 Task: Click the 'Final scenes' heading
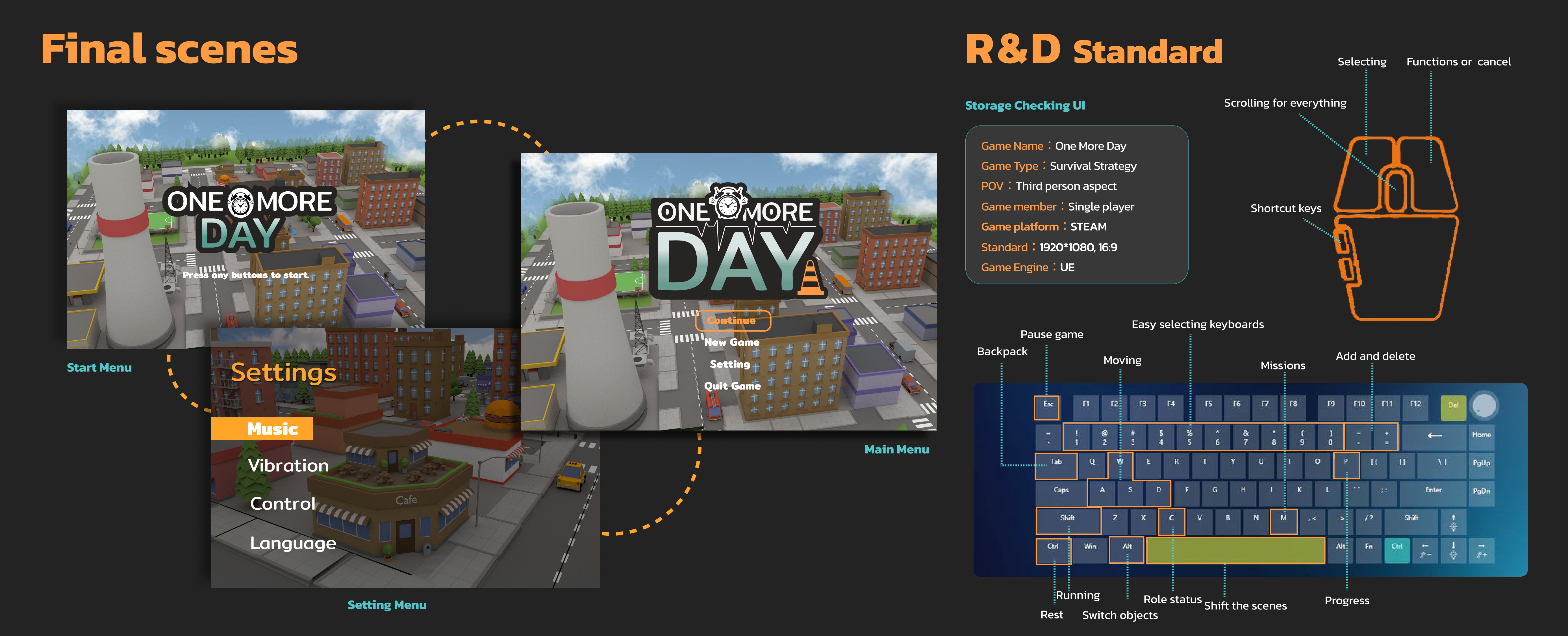(169, 49)
